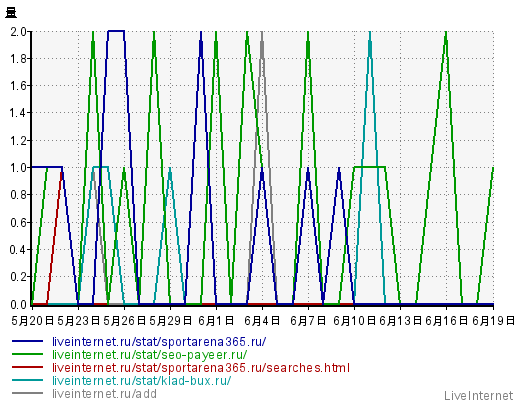Click the teal legend line swatch
The image size is (520, 405).
pyautogui.click(x=27, y=380)
